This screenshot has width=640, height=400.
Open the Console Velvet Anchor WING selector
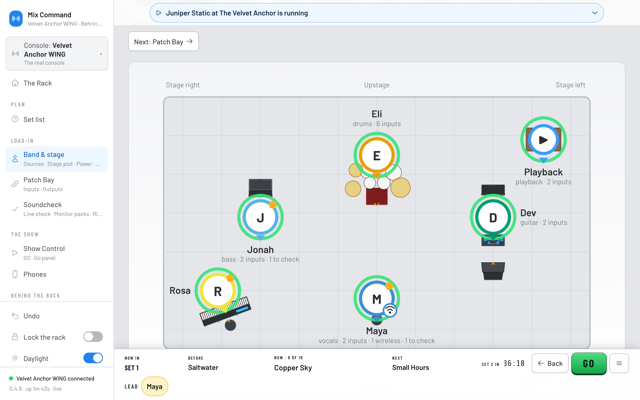coord(57,54)
